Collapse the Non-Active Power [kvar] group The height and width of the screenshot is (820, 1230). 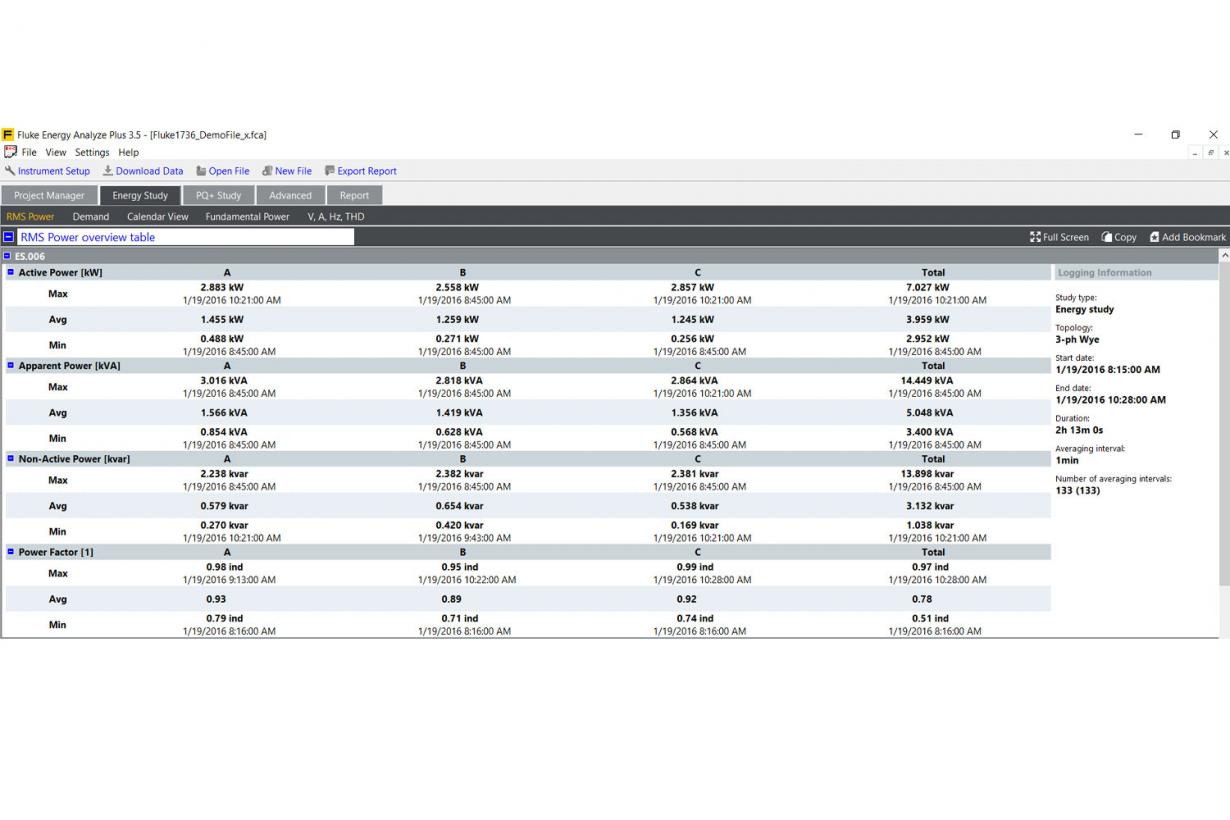click(11, 459)
